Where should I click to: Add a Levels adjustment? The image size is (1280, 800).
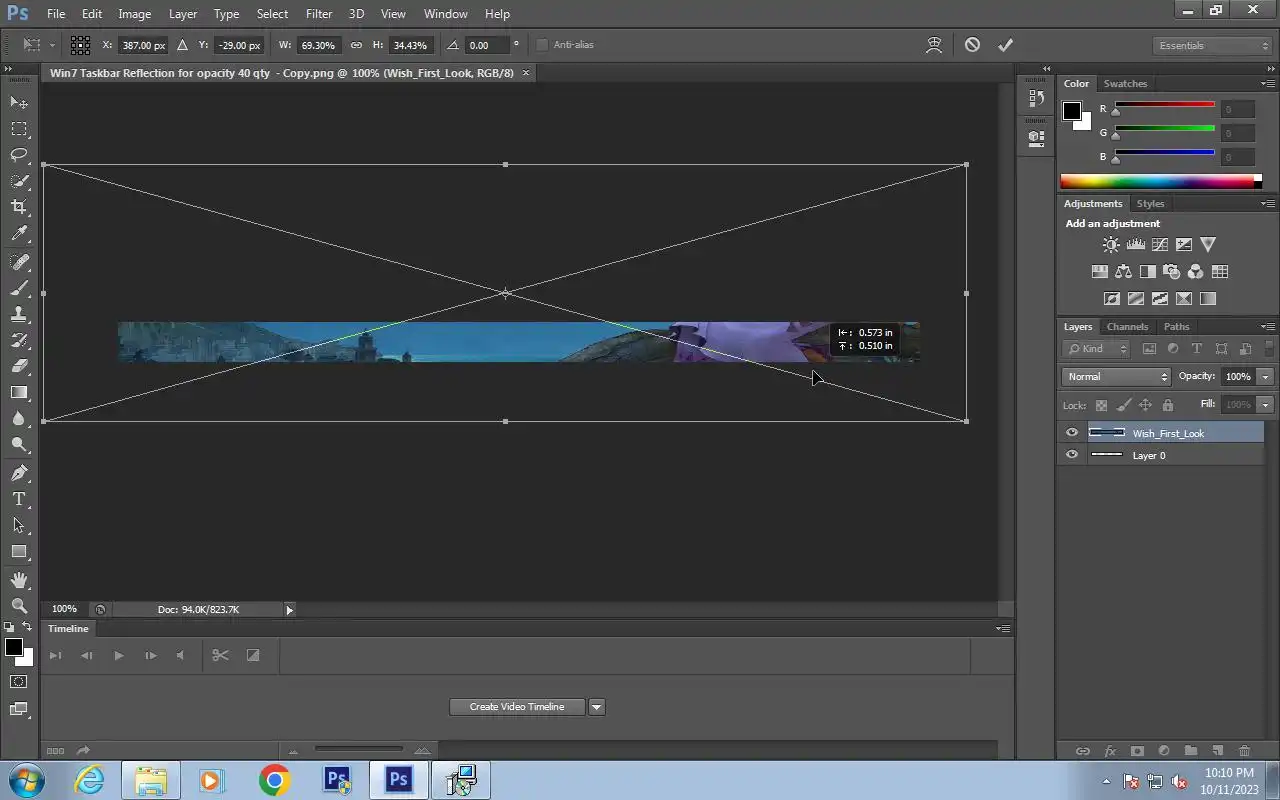click(x=1135, y=244)
